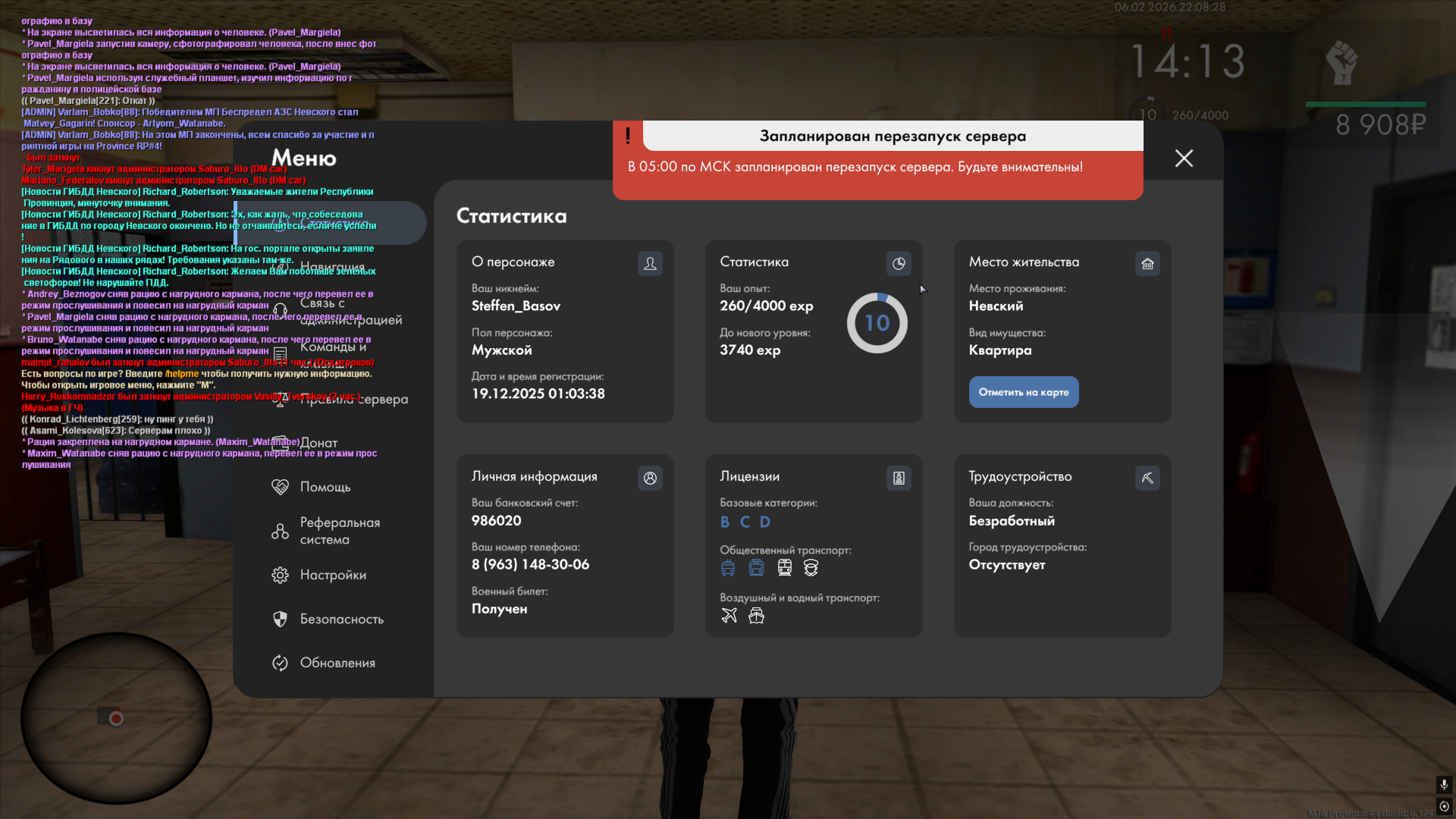The image size is (1456, 819).
Task: Select Обновления in the sidebar menu
Action: click(x=337, y=663)
